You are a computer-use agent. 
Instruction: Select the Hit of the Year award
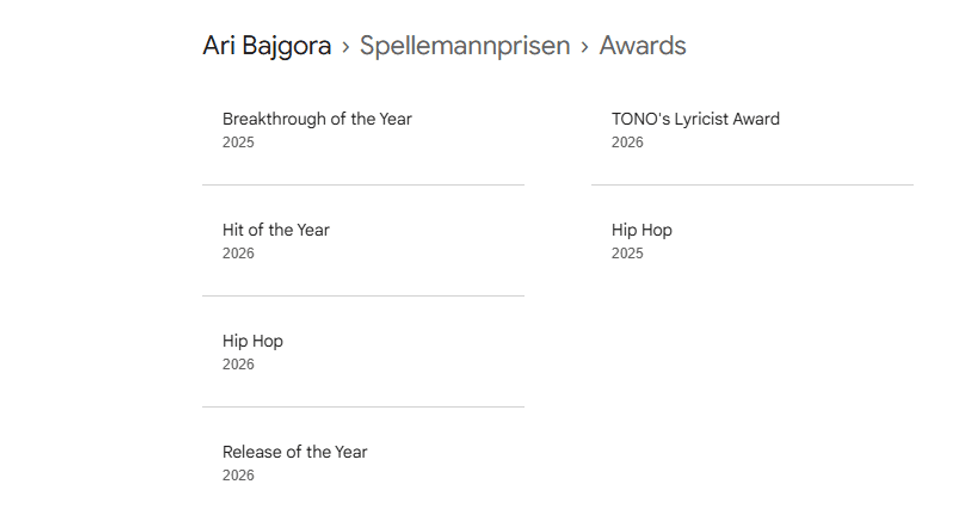tap(275, 230)
